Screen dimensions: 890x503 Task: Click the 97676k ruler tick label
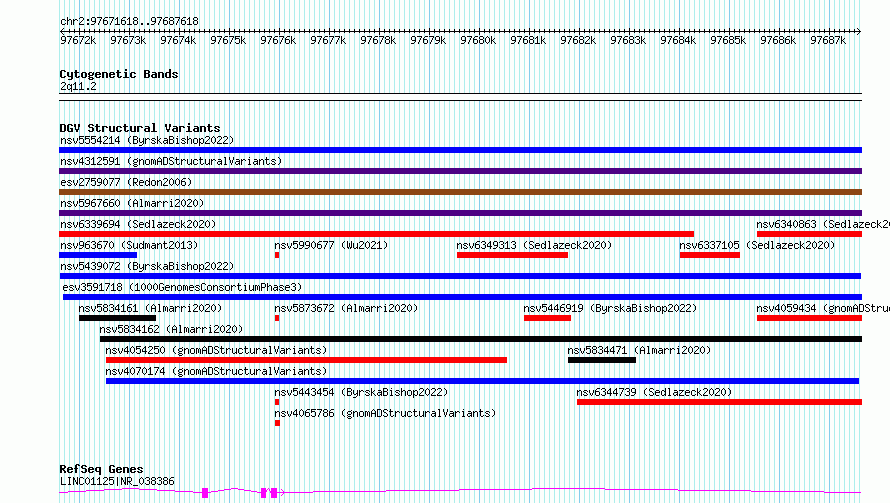click(x=278, y=40)
